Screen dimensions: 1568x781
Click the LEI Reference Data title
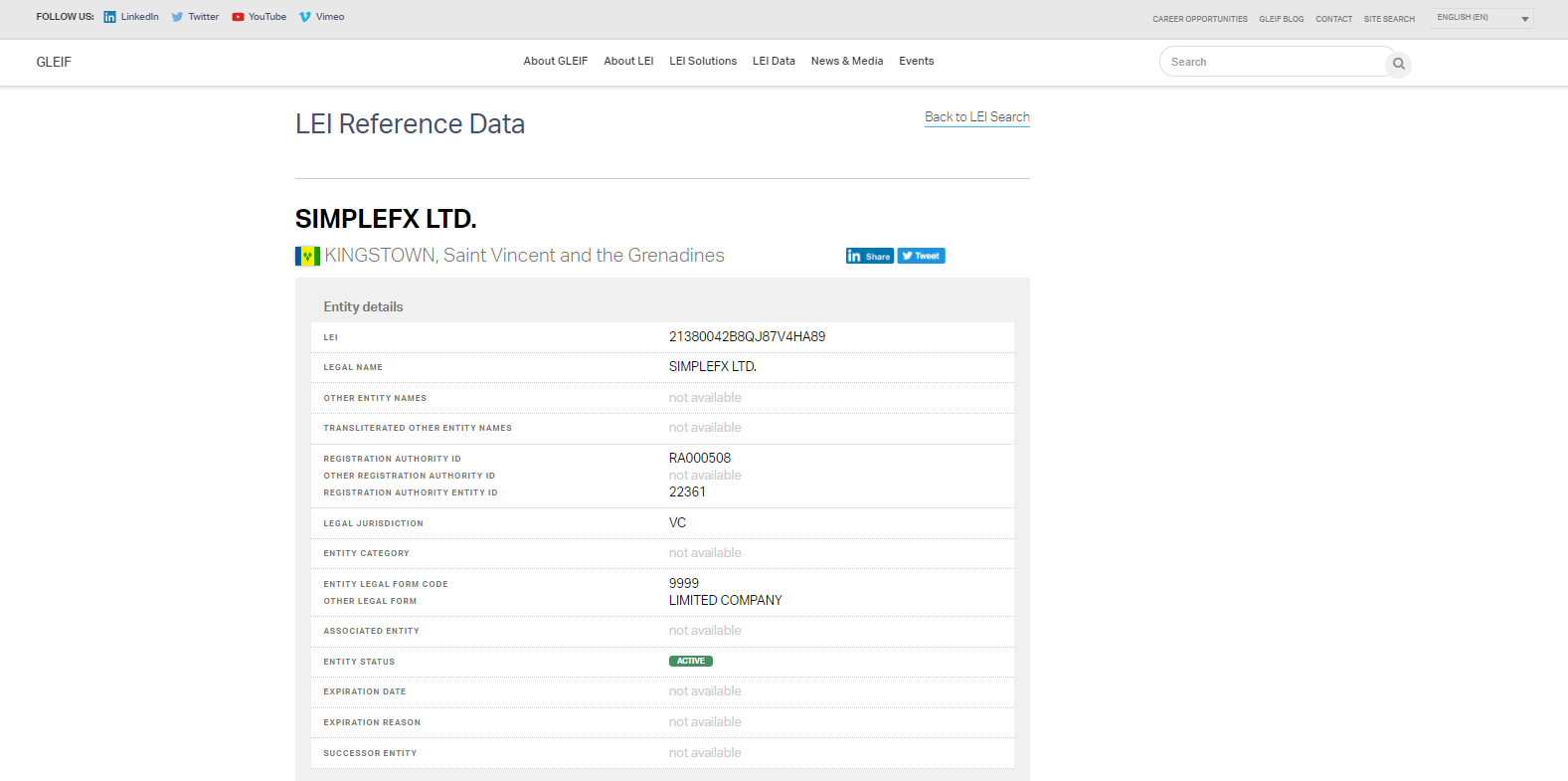(x=410, y=123)
